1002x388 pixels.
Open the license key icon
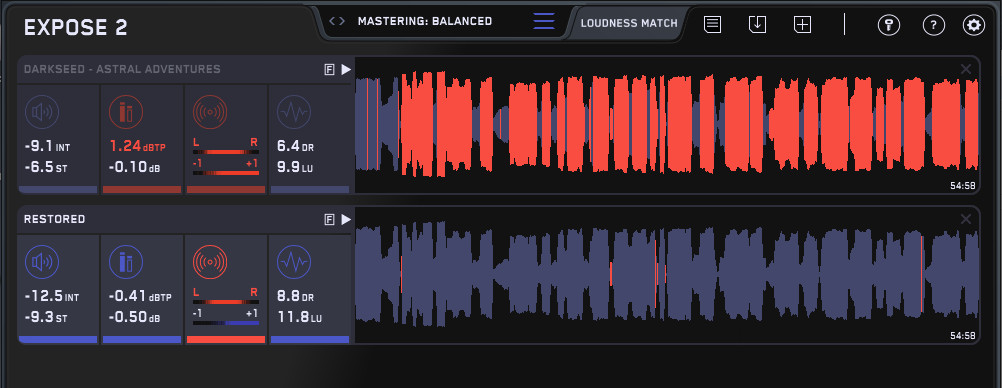(889, 25)
